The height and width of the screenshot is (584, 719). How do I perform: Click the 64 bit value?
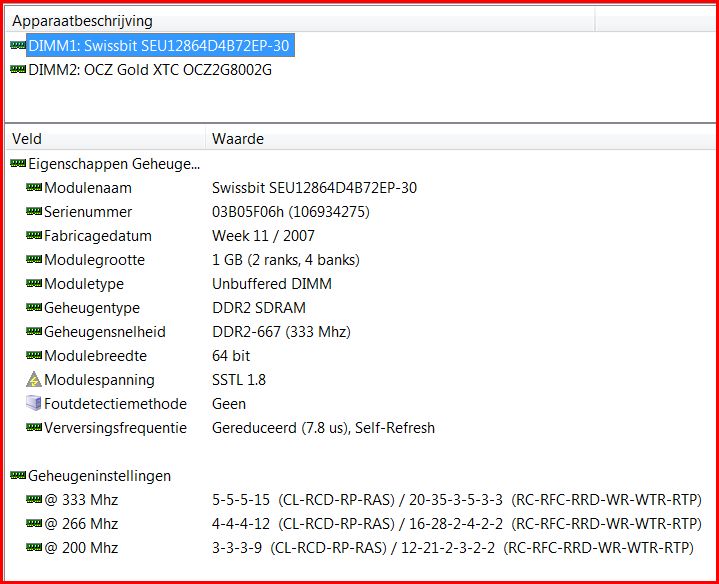click(x=231, y=356)
